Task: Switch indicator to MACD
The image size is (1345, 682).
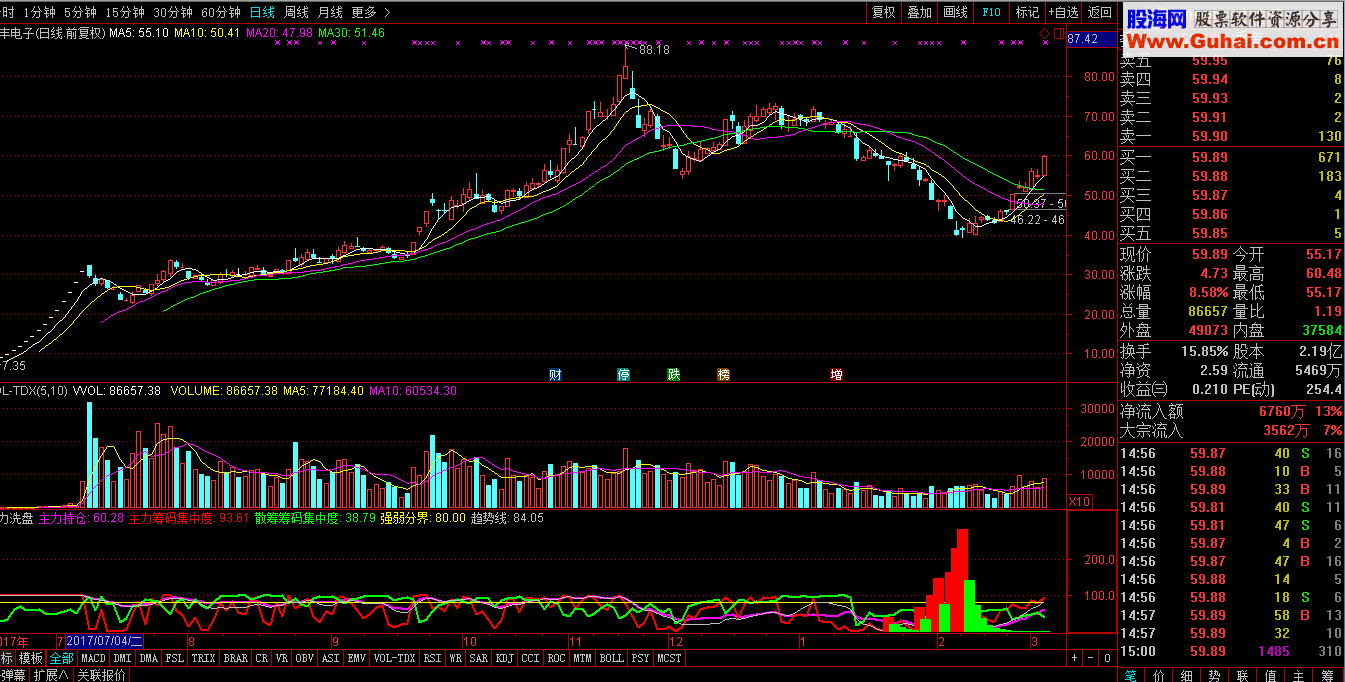Action: 93,658
